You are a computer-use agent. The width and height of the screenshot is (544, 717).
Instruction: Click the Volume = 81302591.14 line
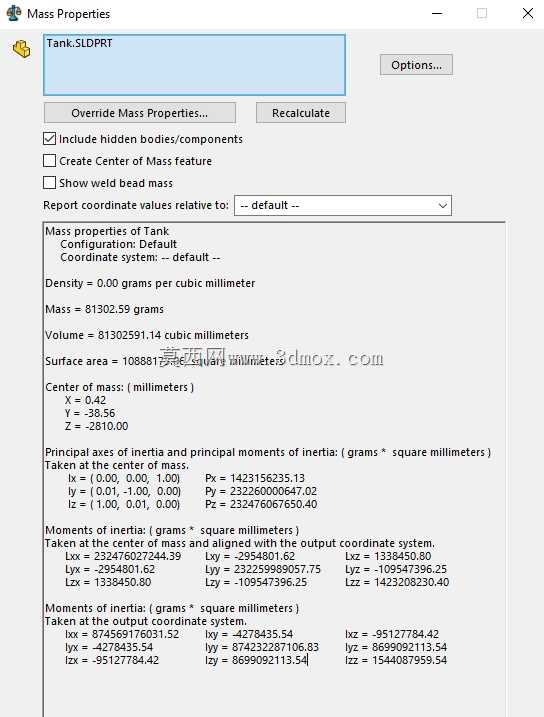click(147, 335)
